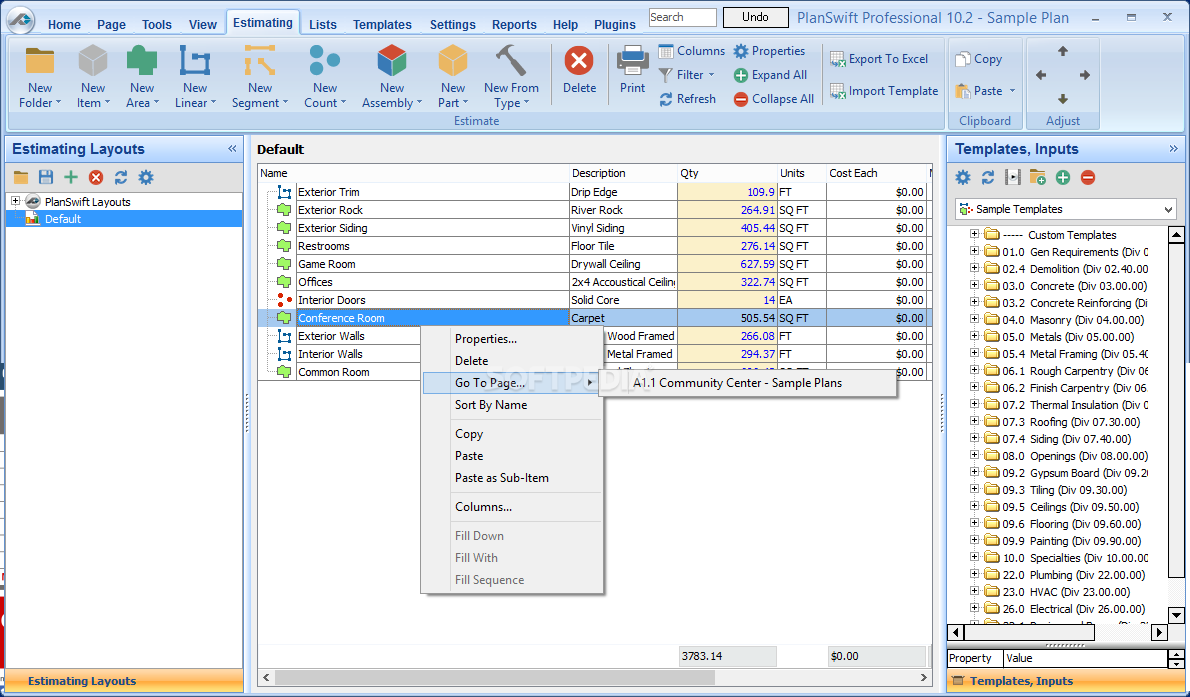Click the Search input field
1190x697 pixels.
pyautogui.click(x=682, y=17)
